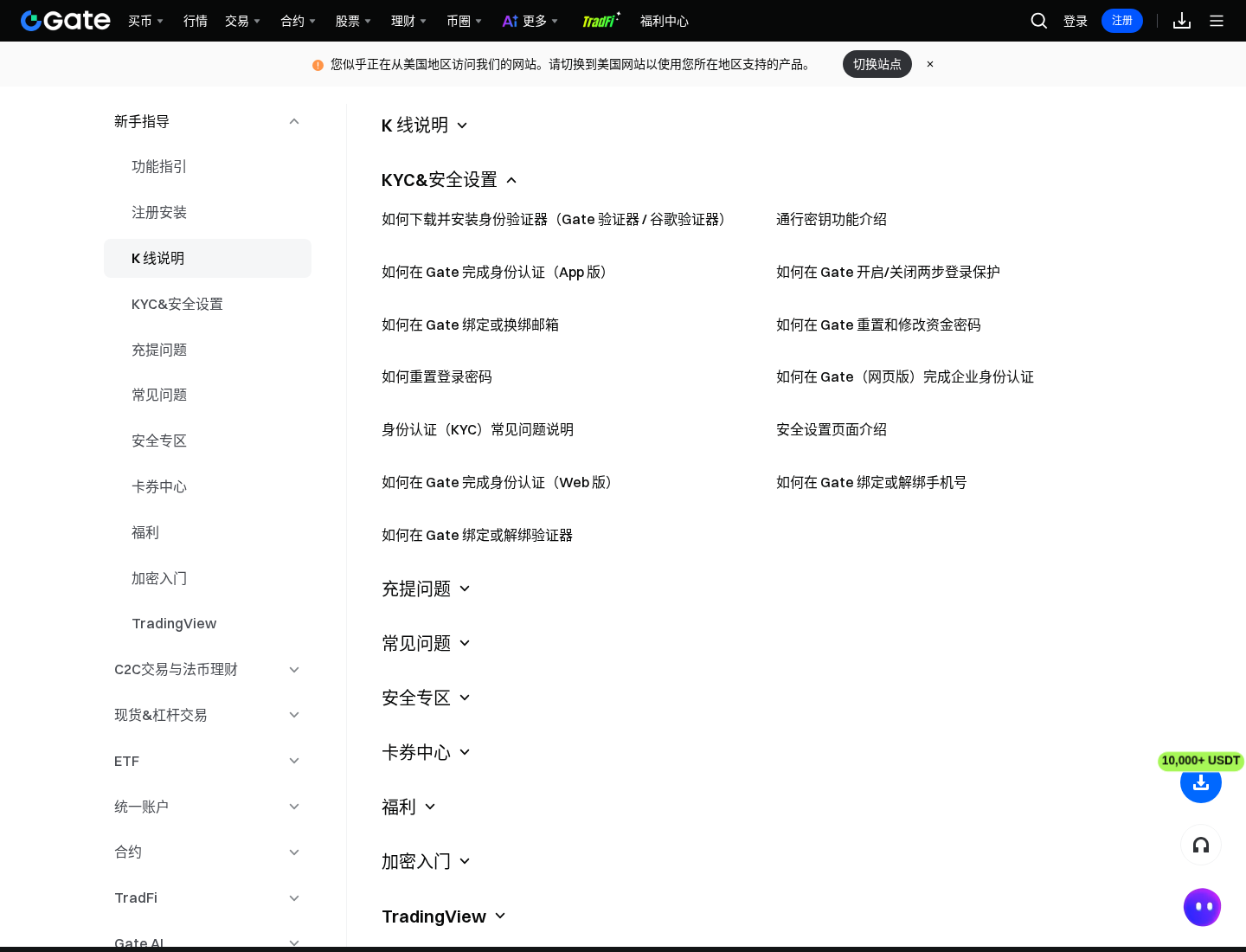Expand the TradingView content heading
1246x952 pixels.
(x=444, y=917)
